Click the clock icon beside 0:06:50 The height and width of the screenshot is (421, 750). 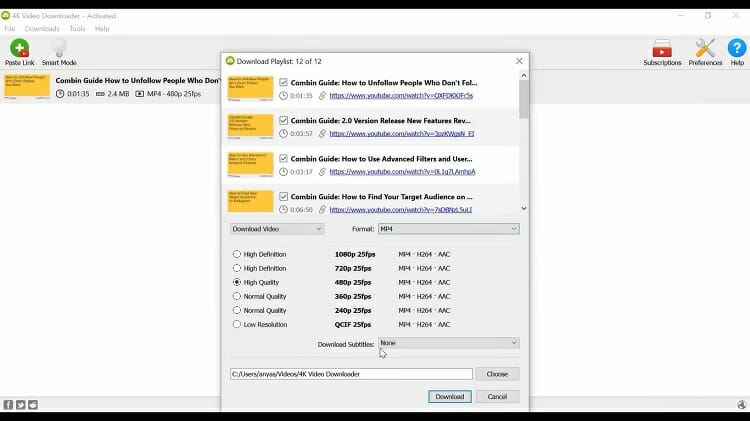point(283,210)
